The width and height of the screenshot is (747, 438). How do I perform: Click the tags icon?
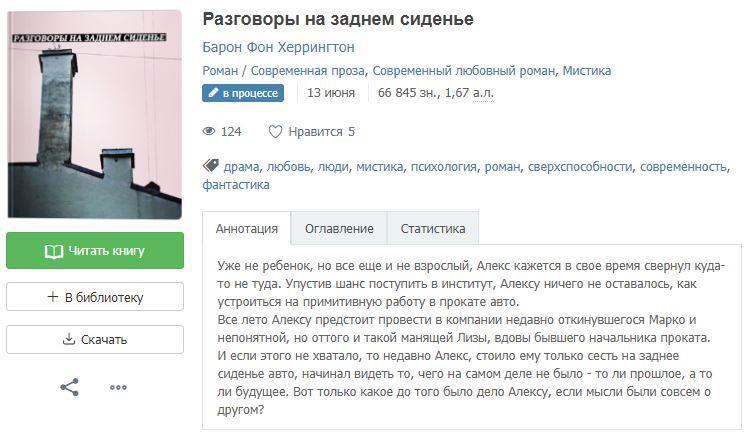(x=210, y=166)
